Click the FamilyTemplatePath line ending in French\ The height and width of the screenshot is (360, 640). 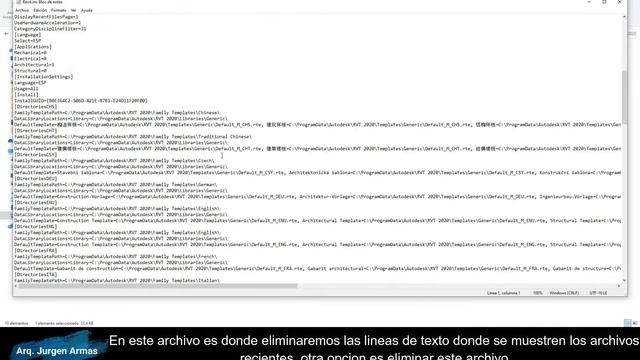pos(116,257)
